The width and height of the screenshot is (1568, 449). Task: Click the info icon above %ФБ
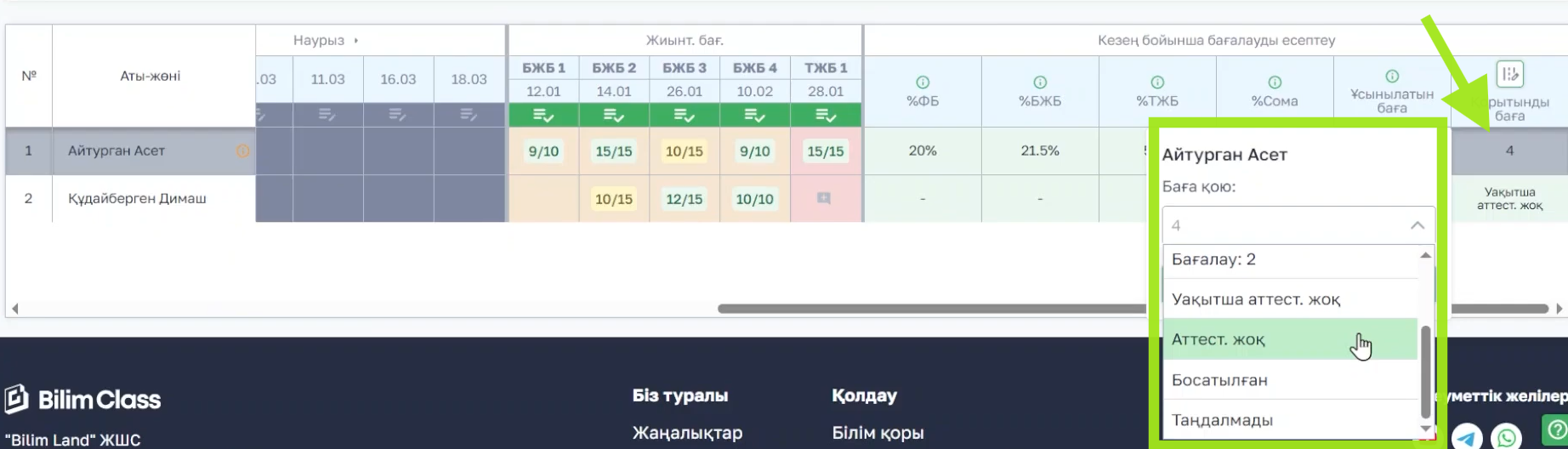tap(922, 82)
